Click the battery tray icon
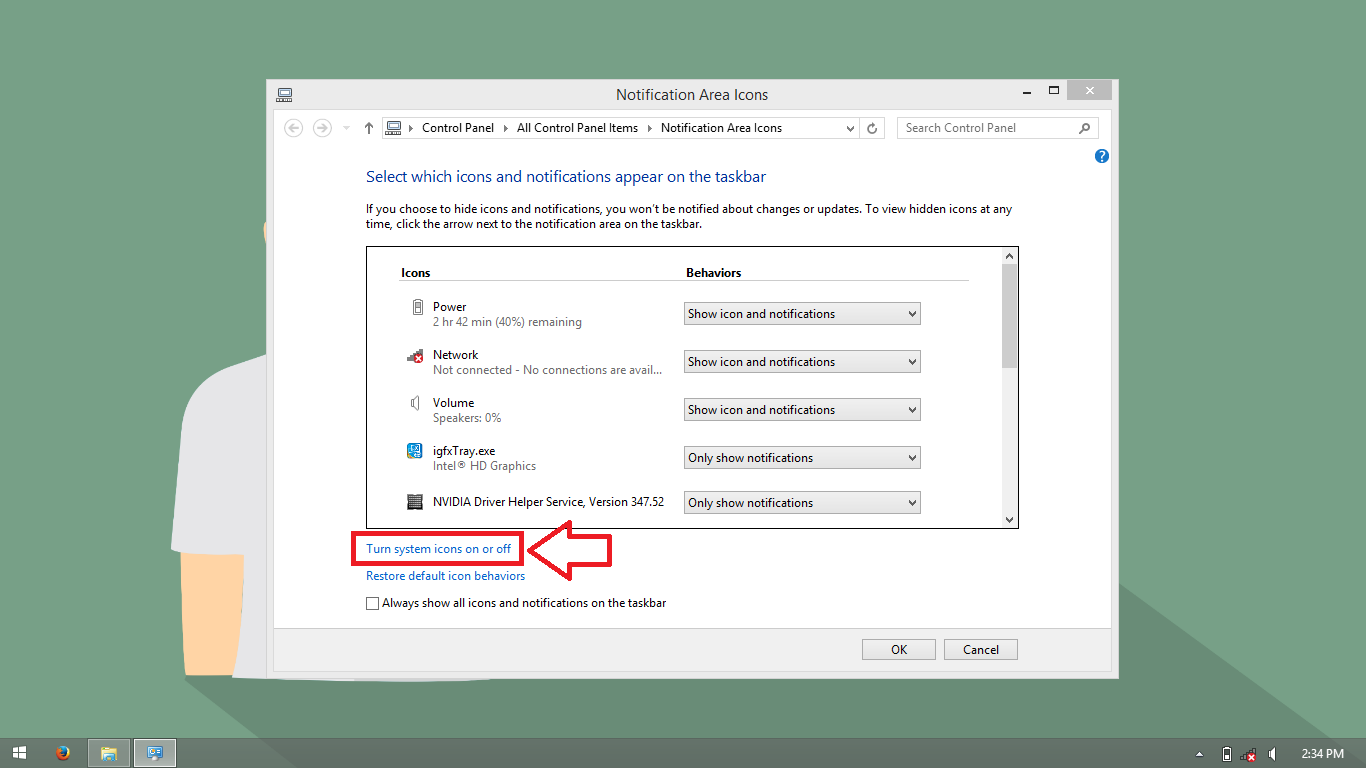1366x768 pixels. [x=1227, y=754]
